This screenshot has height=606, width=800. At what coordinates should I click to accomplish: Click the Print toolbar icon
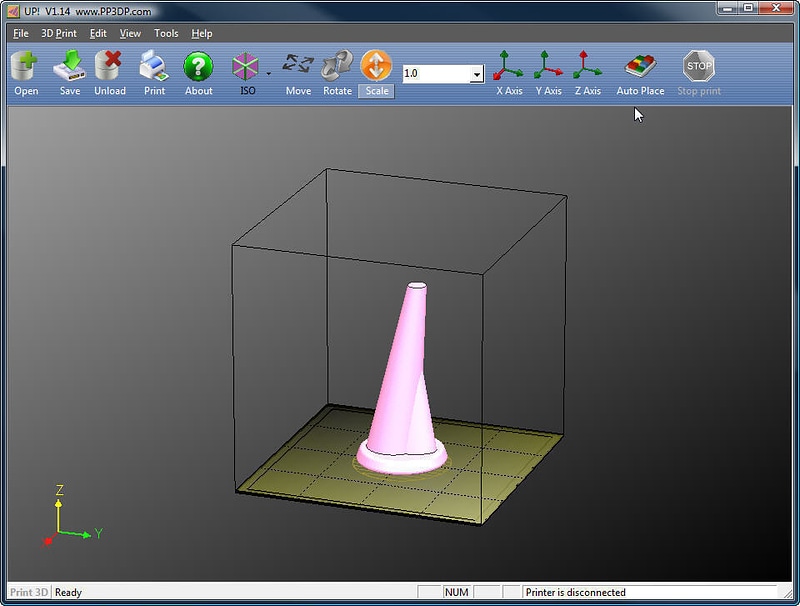(x=154, y=66)
